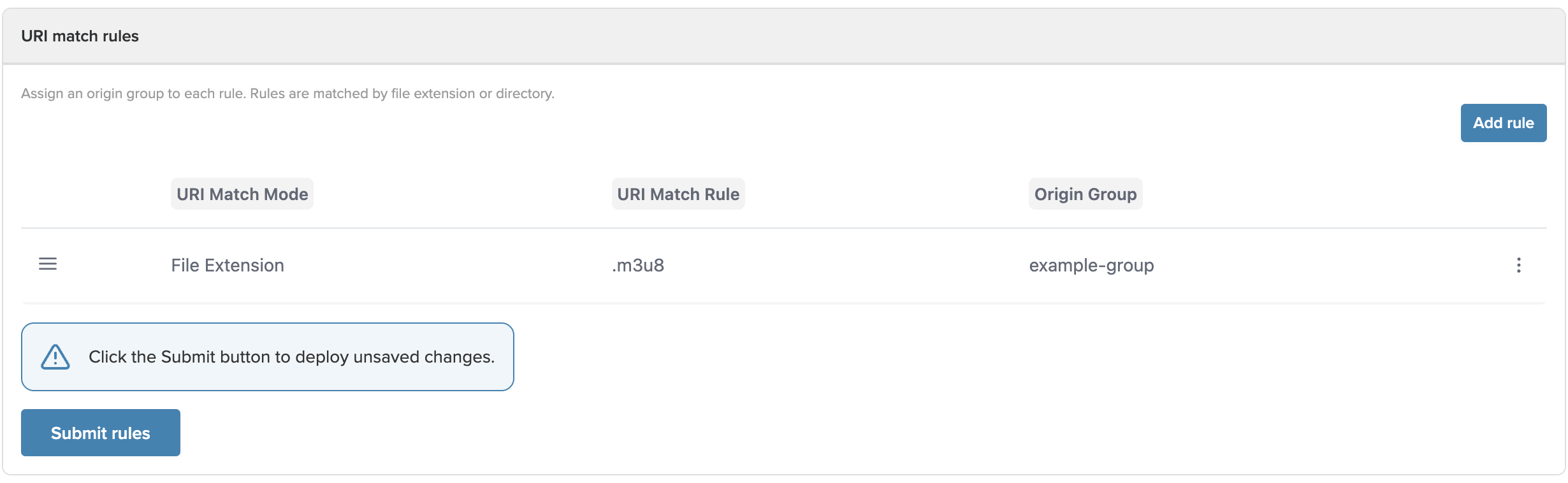1568x483 pixels.
Task: Click the text "Rules are matched by file extension or directory"
Action: 402,94
